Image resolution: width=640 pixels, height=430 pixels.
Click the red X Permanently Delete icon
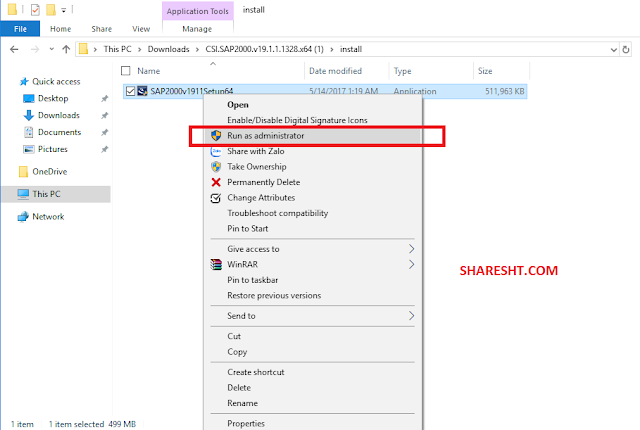(216, 182)
